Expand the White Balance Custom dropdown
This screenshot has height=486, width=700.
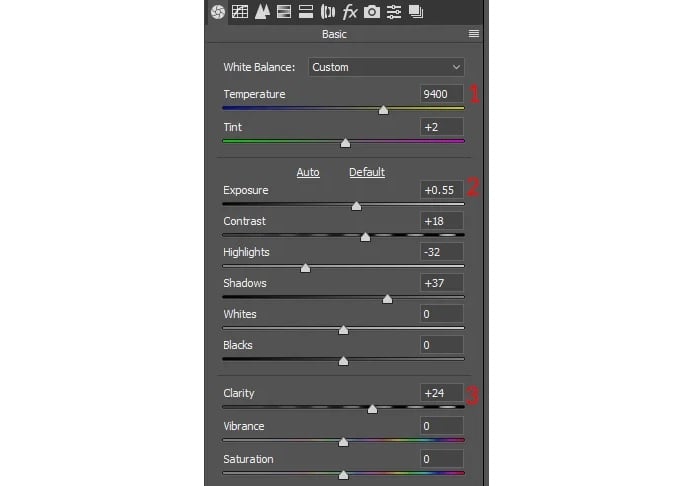(386, 67)
